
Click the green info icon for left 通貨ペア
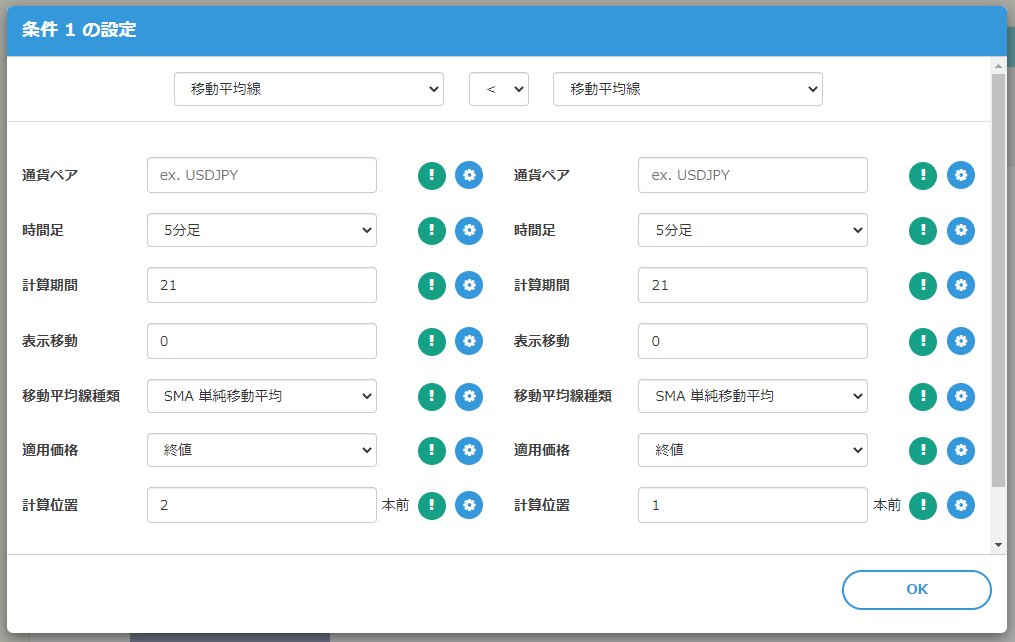pyautogui.click(x=431, y=175)
